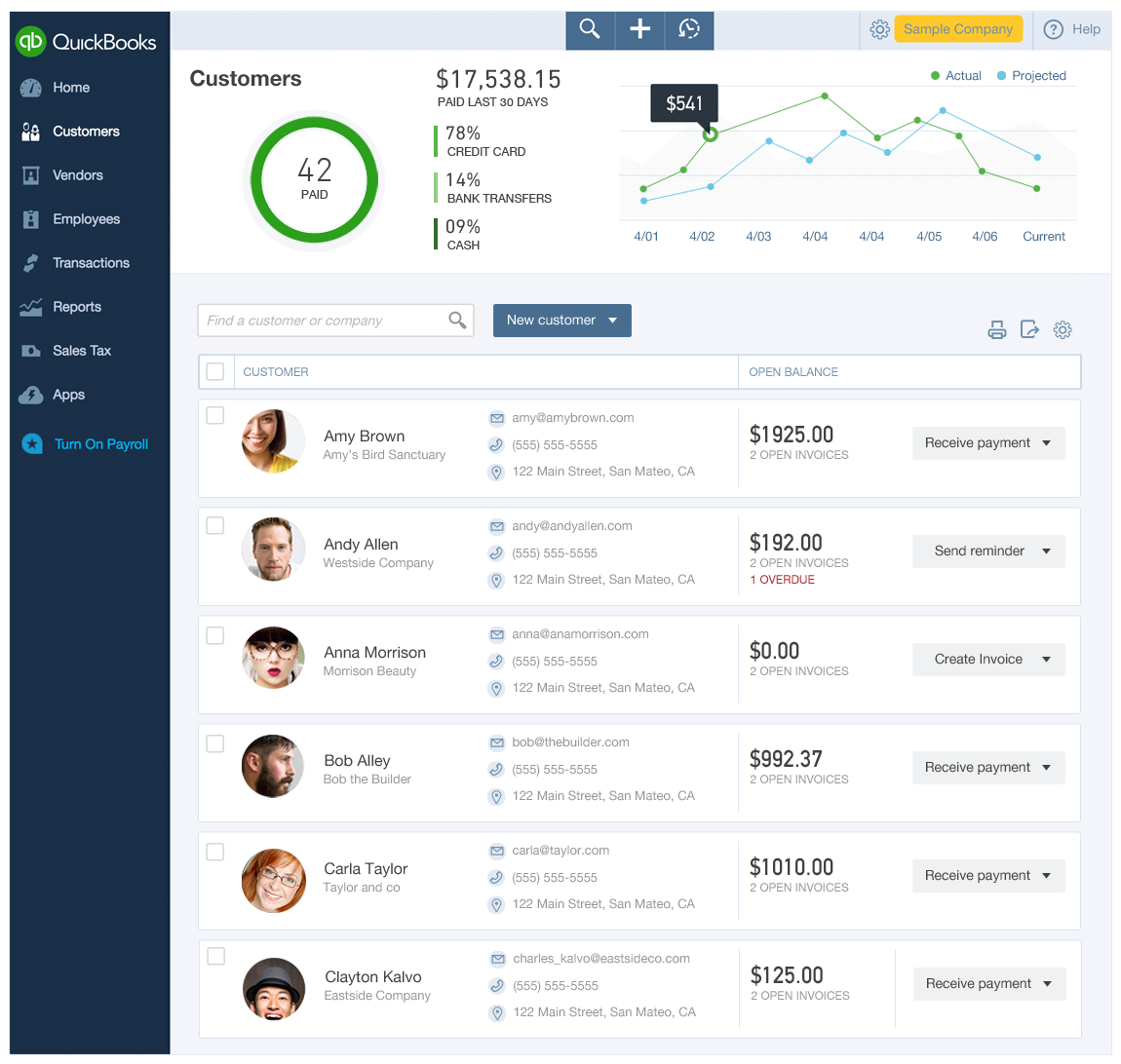
Task: Click email icon for Bob Alley
Action: point(496,742)
